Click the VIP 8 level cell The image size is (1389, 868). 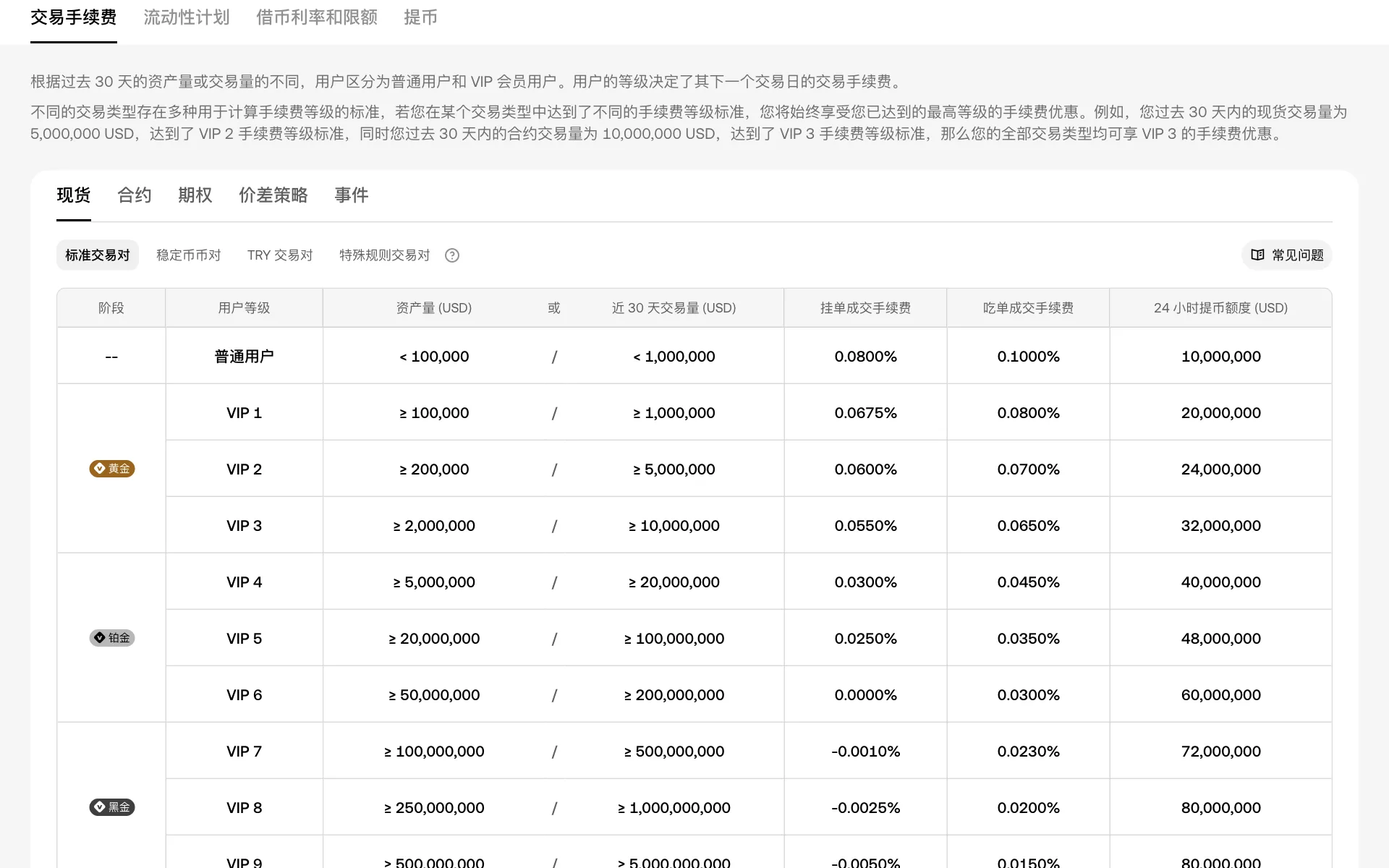[244, 808]
